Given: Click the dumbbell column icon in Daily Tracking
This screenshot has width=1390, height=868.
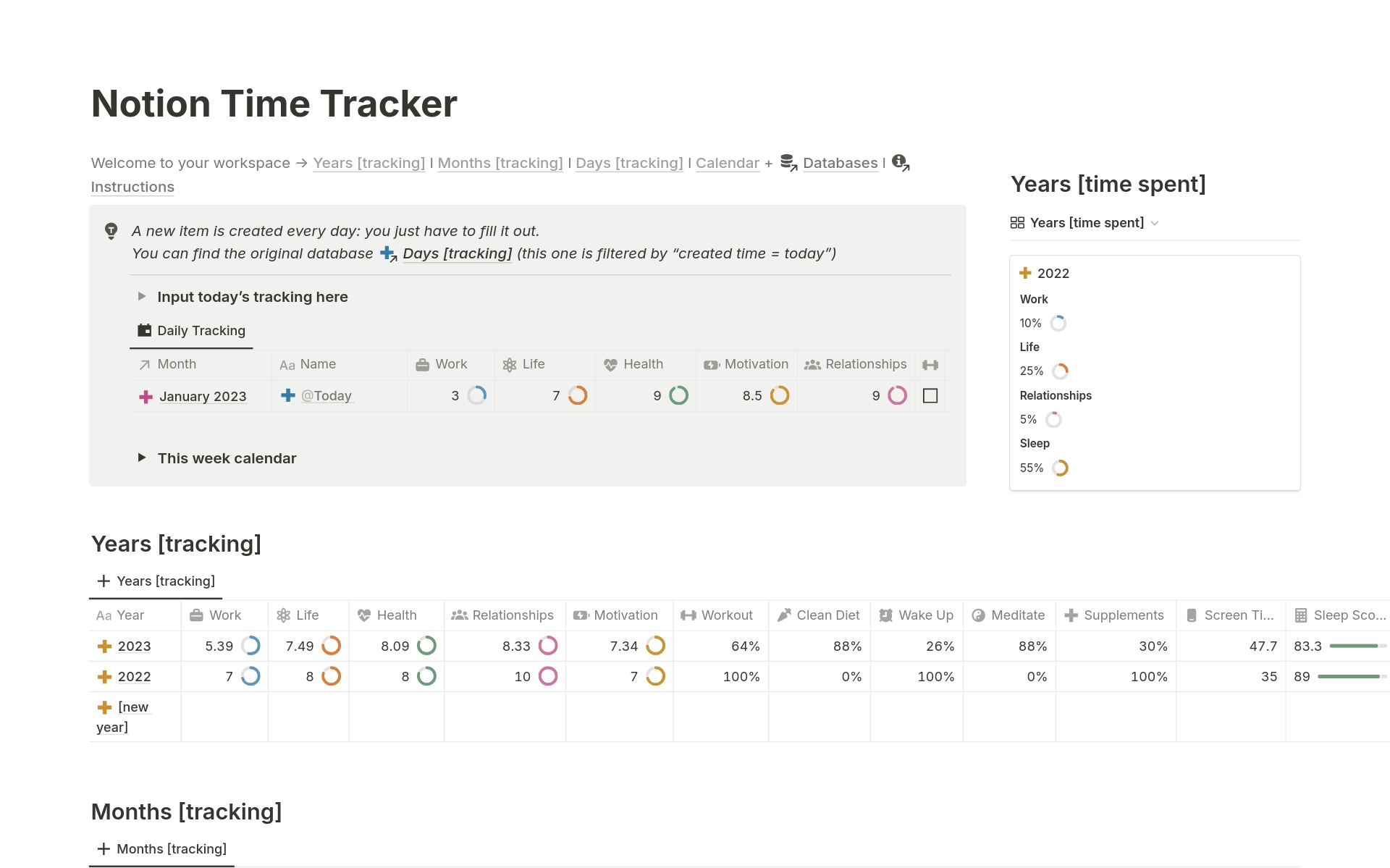Looking at the screenshot, I should pos(930,365).
